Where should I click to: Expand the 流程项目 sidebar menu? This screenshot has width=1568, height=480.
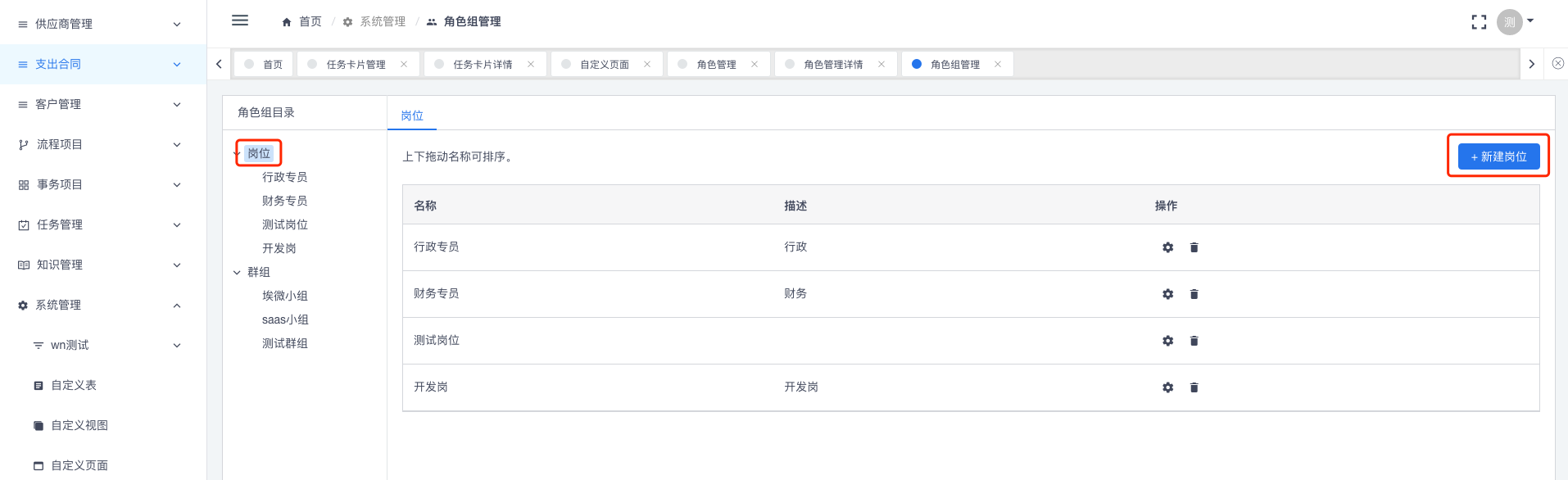103,144
